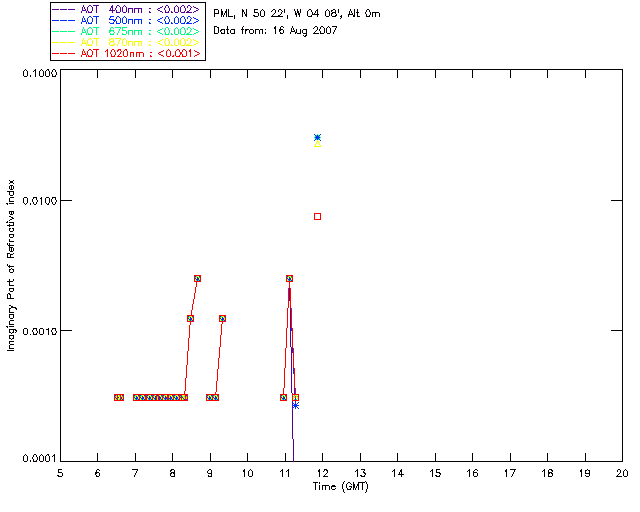Click the data point at 8.5 GMT
Screen dimensions: 640x512
tap(190, 318)
